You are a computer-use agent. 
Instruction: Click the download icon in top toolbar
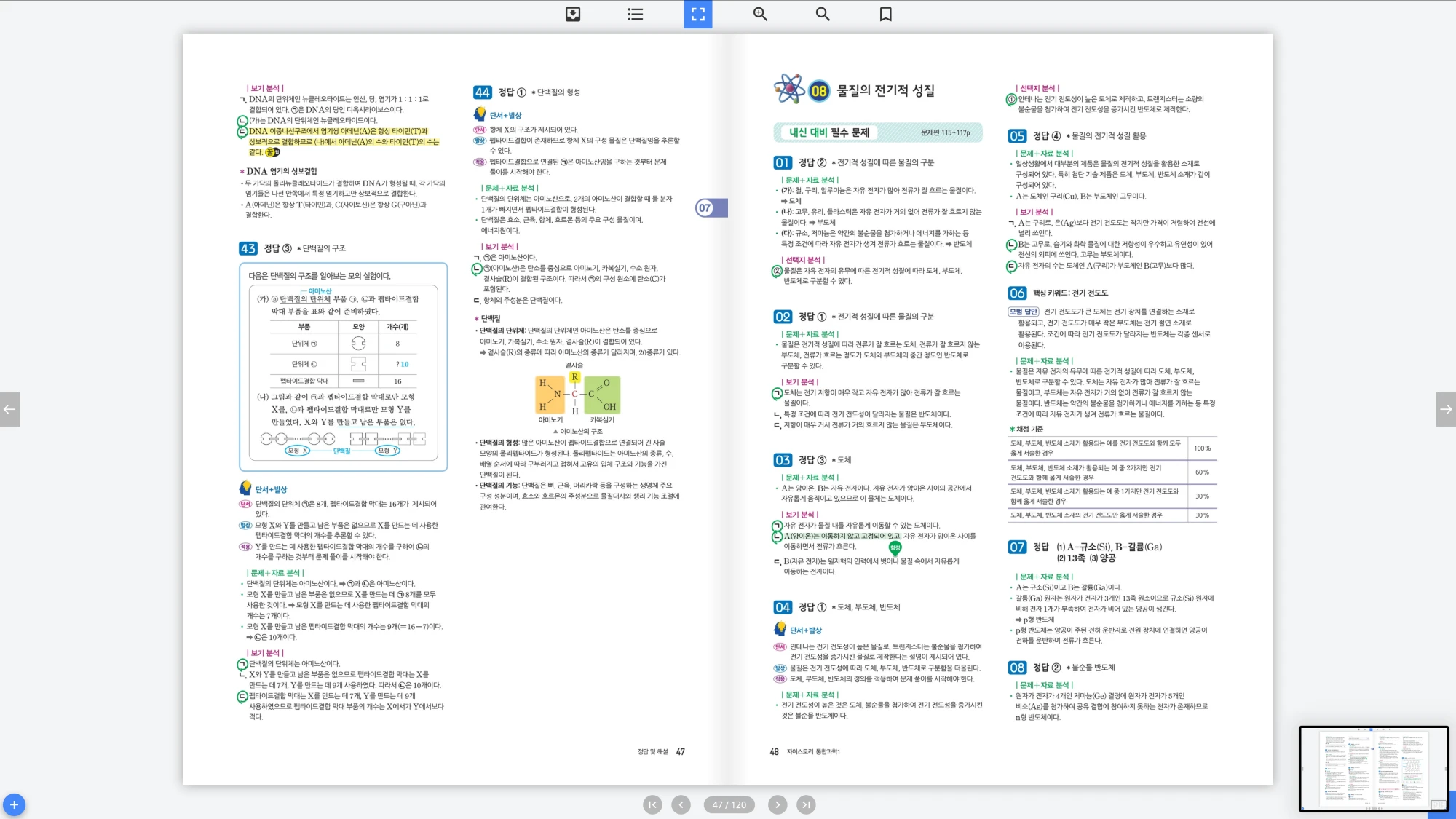[x=573, y=14]
